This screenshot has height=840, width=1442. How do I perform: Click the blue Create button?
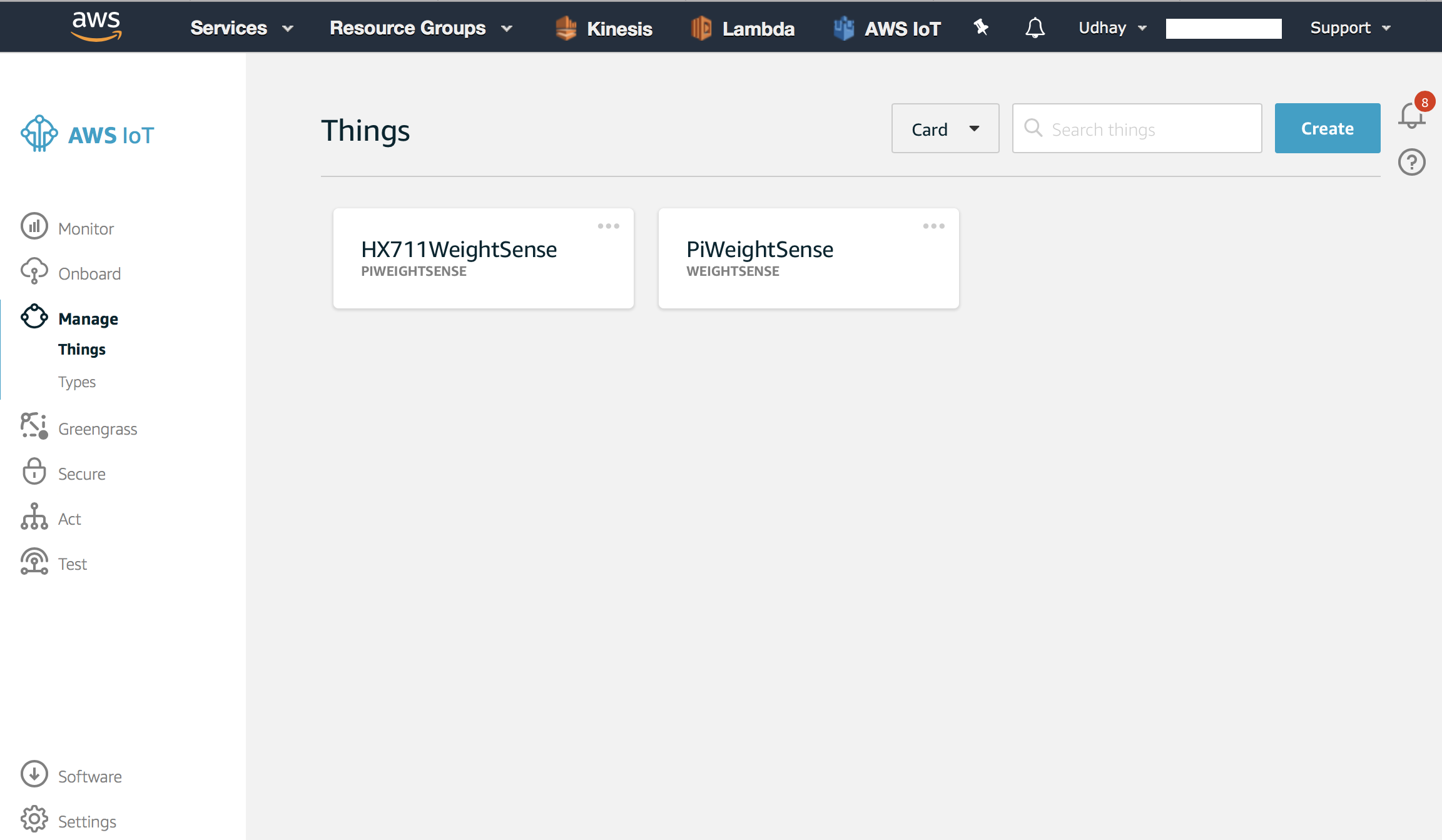click(x=1327, y=129)
